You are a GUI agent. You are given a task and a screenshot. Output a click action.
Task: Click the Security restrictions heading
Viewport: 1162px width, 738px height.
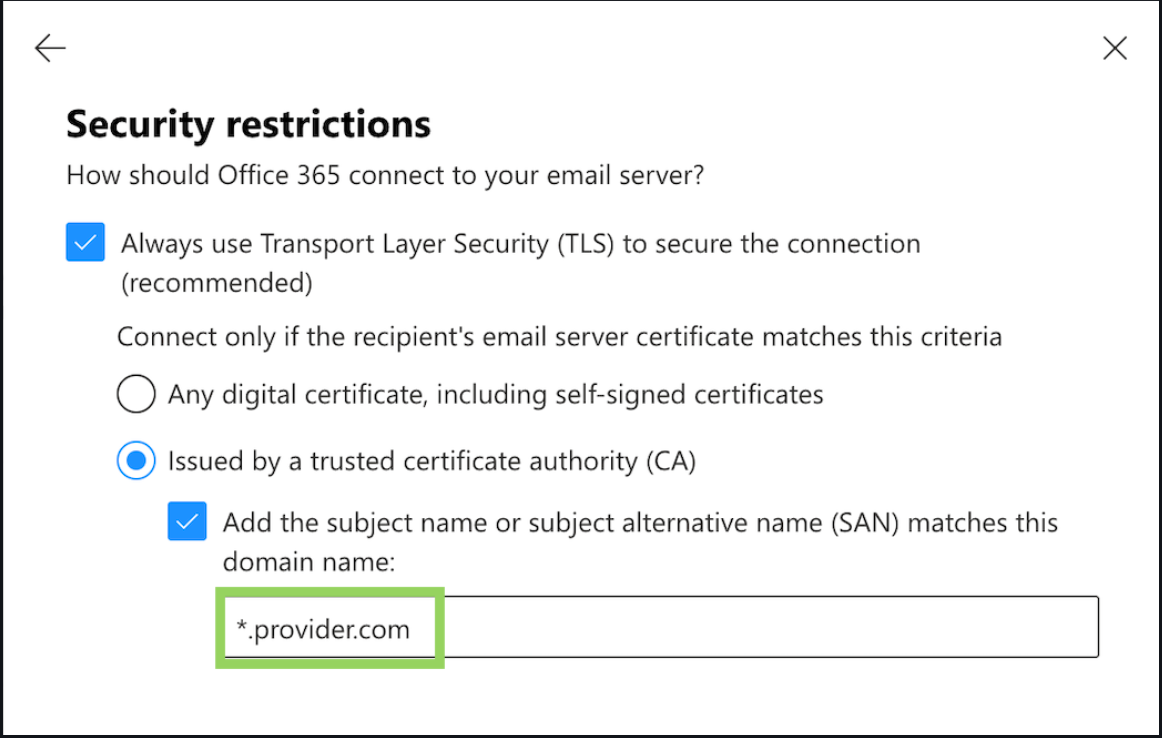[247, 123]
